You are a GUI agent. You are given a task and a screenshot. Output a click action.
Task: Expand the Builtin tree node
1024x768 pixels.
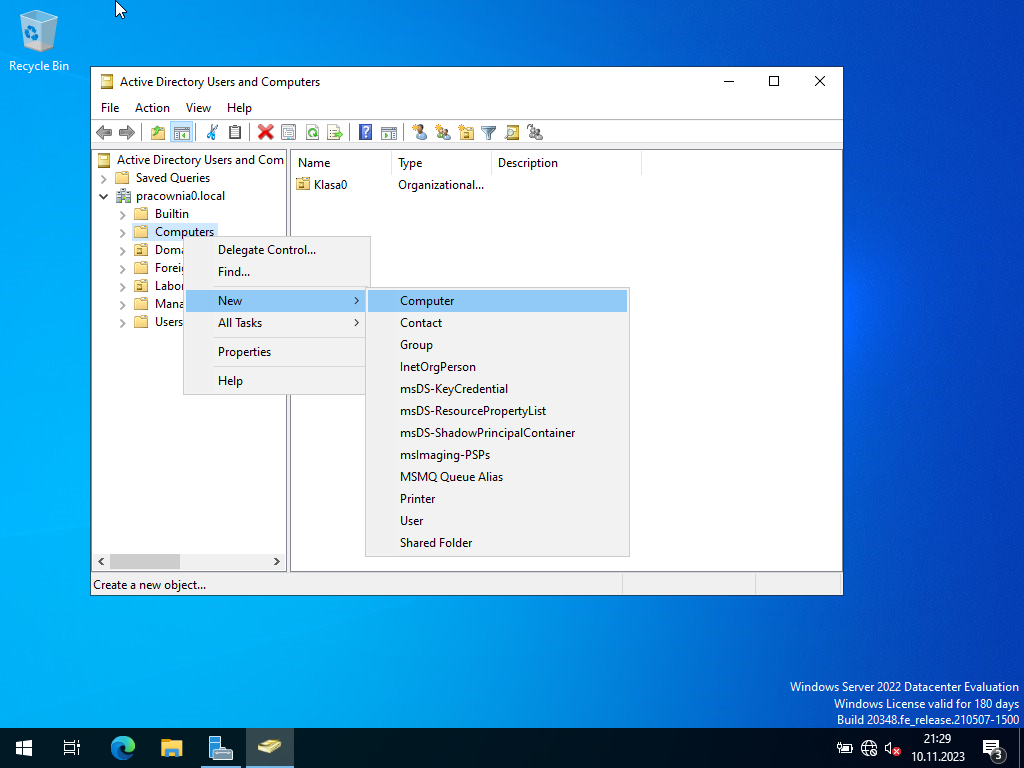pos(122,214)
